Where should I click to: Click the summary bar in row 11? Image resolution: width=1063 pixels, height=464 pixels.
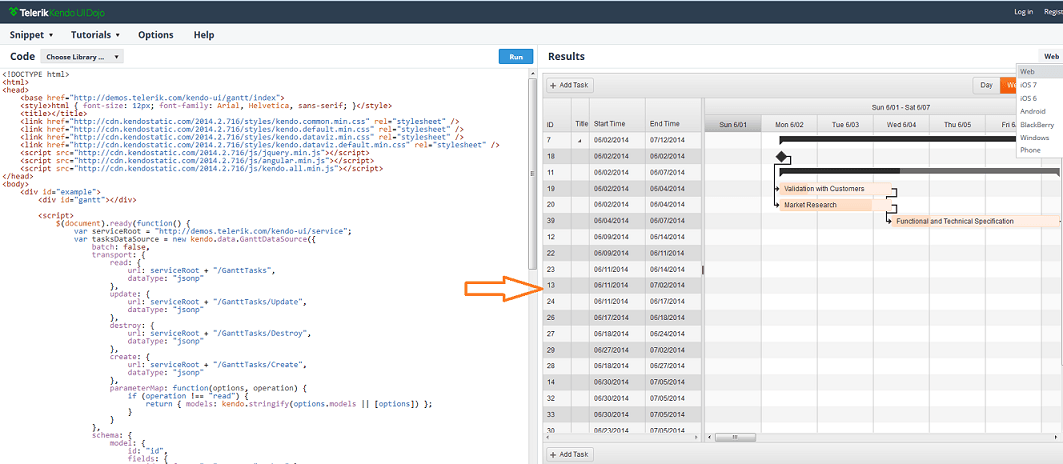tap(919, 172)
